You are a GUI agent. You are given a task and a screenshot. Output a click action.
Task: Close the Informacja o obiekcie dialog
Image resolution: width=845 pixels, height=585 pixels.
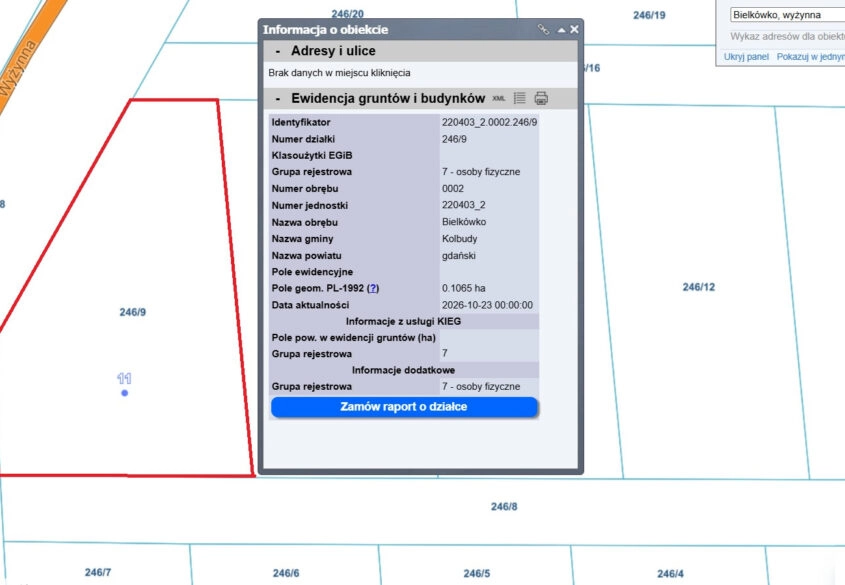(574, 30)
